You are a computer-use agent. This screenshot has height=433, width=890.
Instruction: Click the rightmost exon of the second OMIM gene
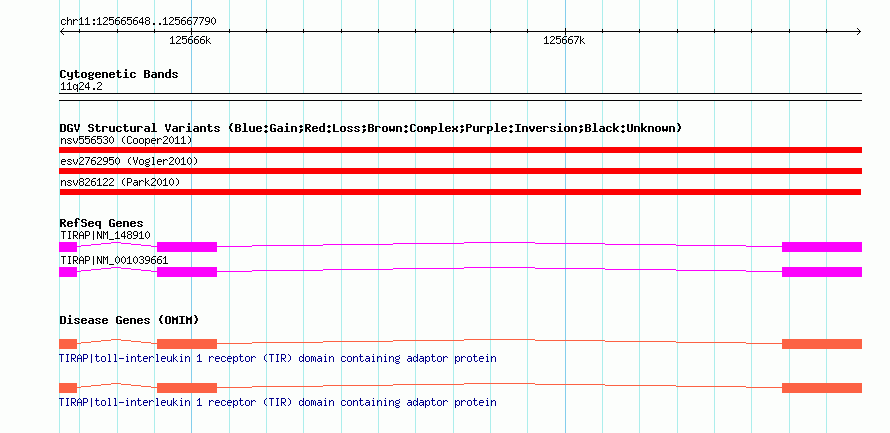pos(822,388)
